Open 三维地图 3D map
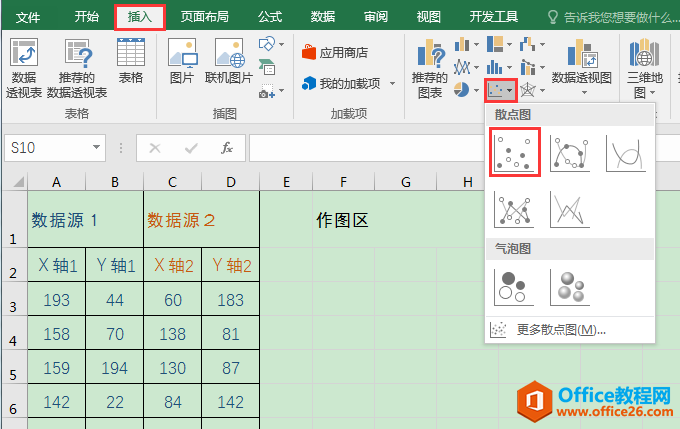 click(644, 68)
